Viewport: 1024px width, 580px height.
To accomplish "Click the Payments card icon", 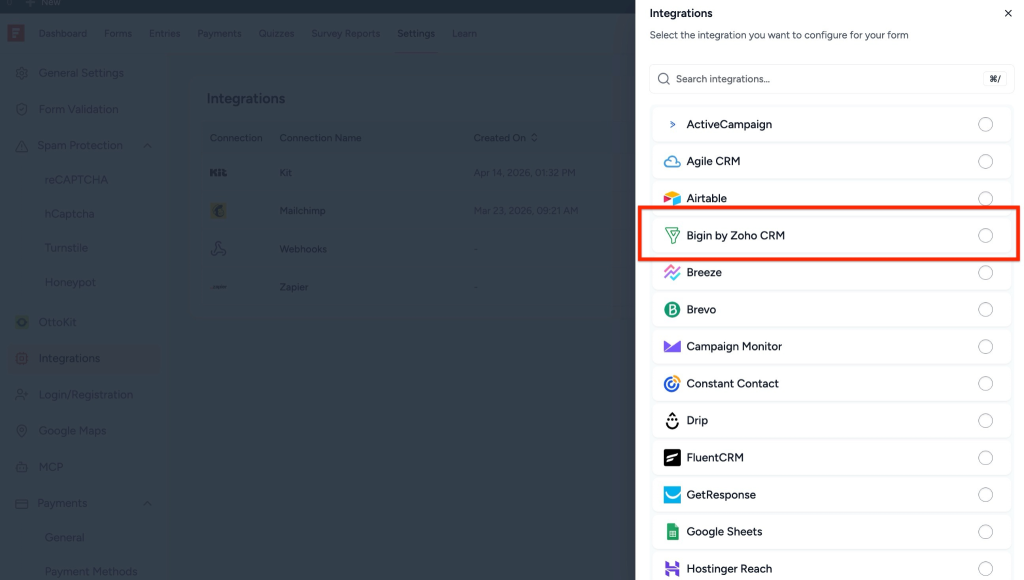I will (x=22, y=504).
